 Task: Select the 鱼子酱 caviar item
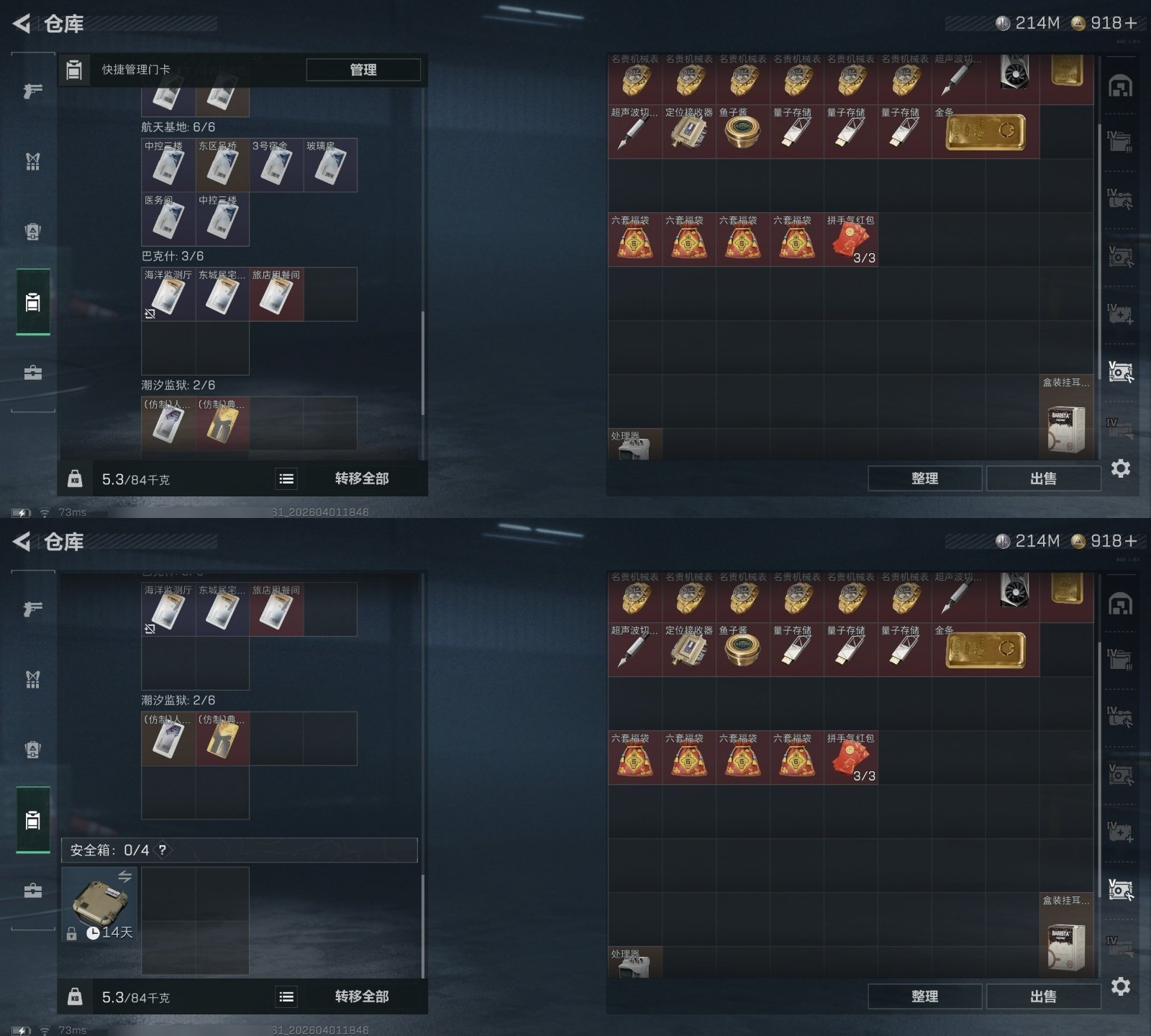coord(743,132)
